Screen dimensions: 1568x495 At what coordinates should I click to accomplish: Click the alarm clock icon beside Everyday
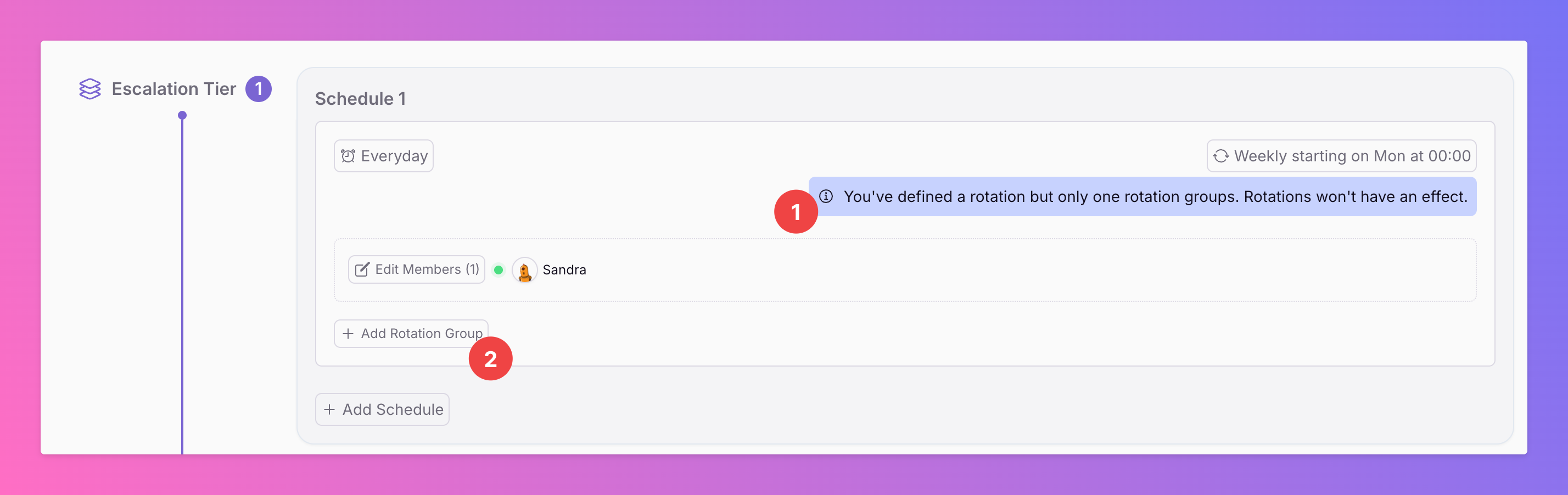point(348,156)
